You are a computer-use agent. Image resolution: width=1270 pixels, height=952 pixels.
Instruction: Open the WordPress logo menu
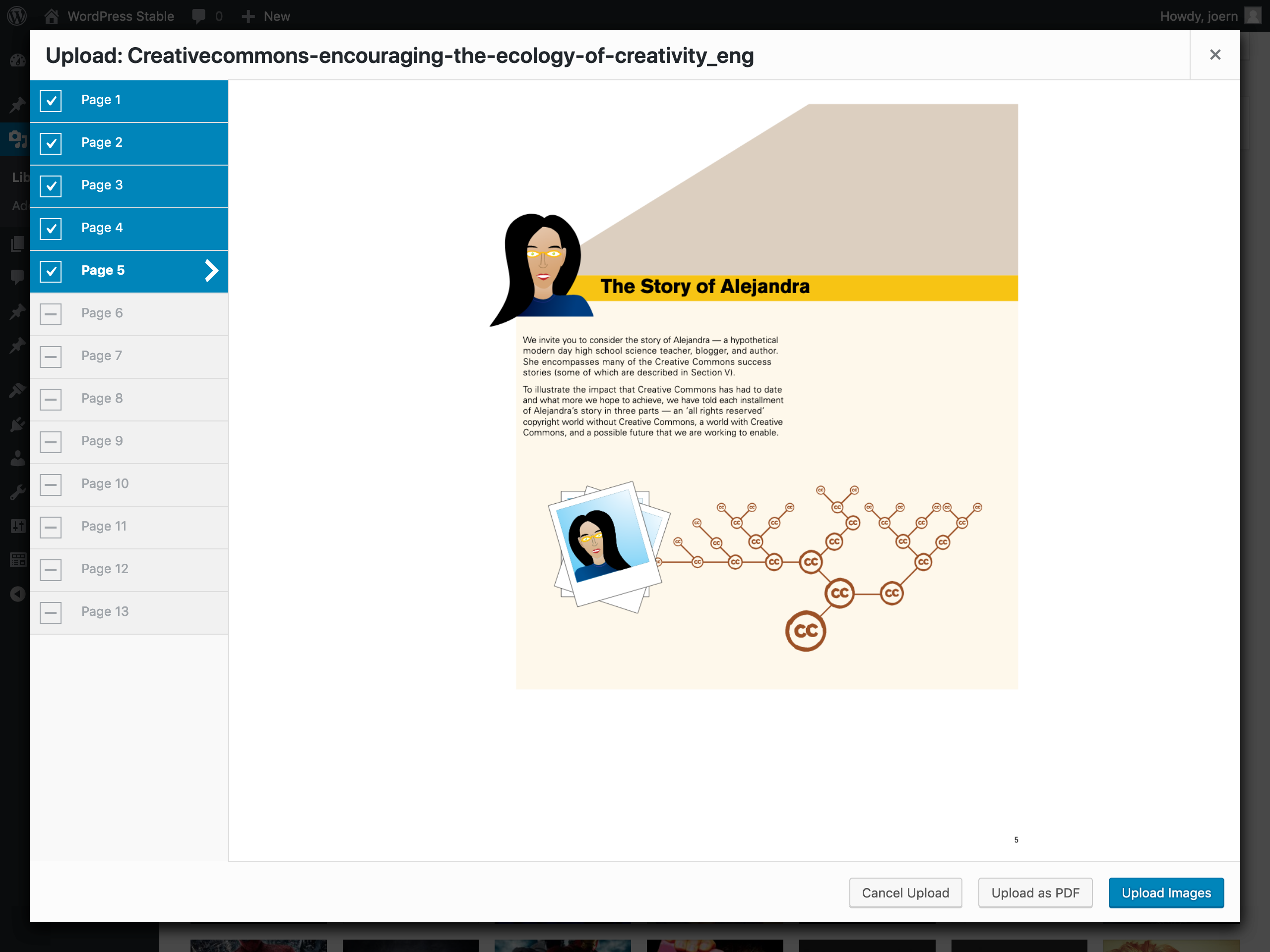(x=17, y=15)
